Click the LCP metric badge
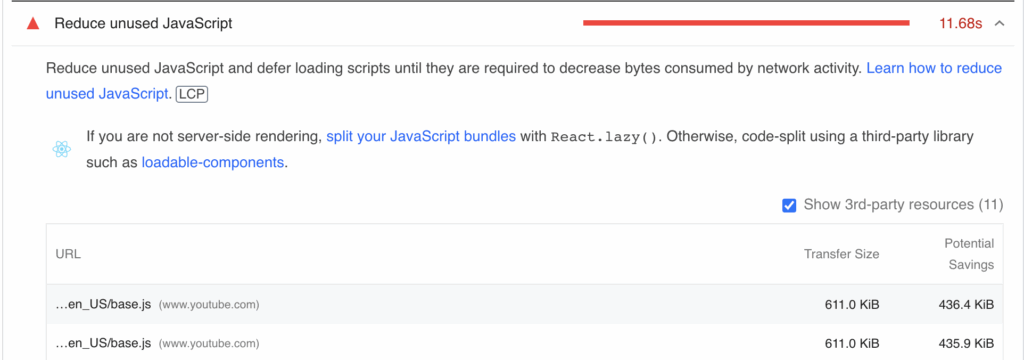This screenshot has width=1024, height=360. tap(191, 94)
